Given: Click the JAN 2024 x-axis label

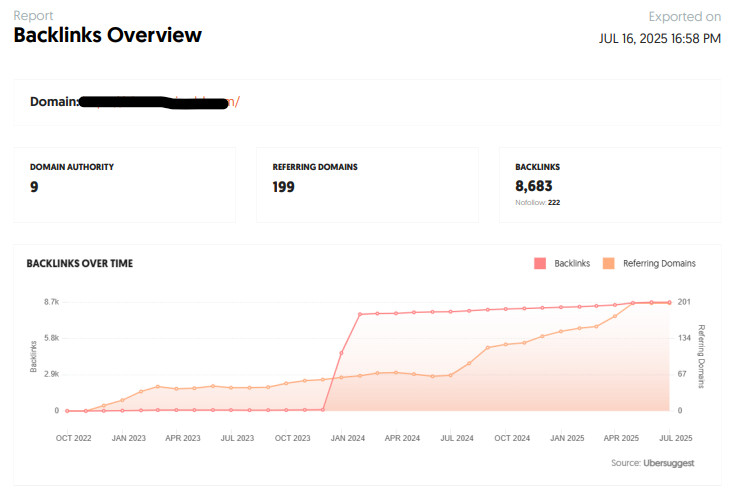Looking at the screenshot, I should 347,438.
